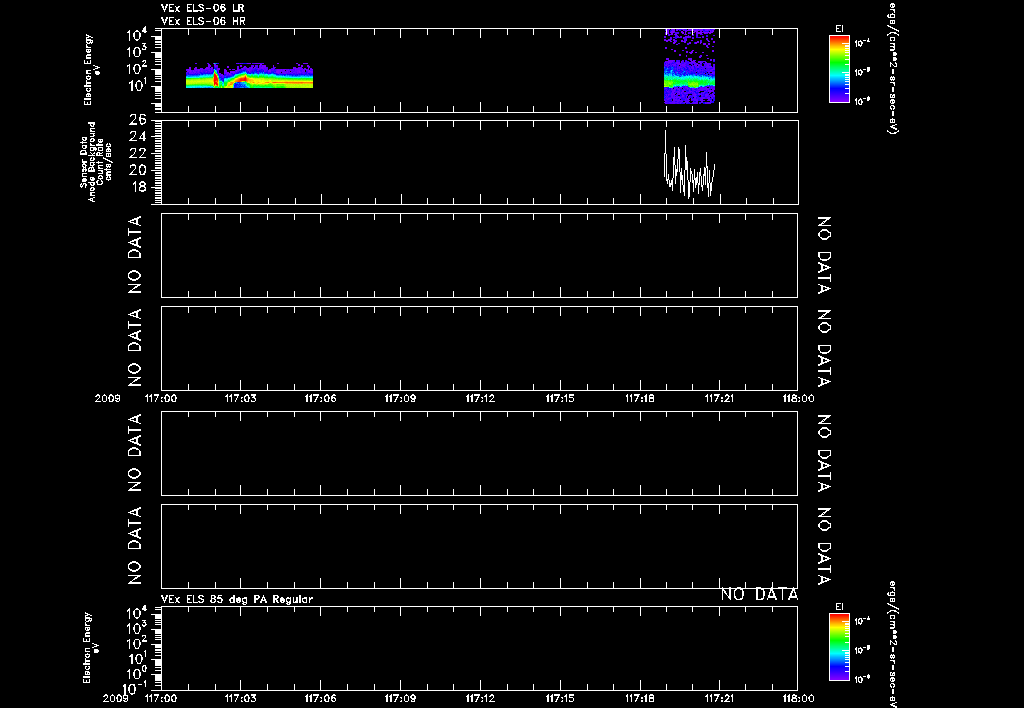
Task: Select the 'VEx ELS-06 HR' title text
Action: [203, 22]
